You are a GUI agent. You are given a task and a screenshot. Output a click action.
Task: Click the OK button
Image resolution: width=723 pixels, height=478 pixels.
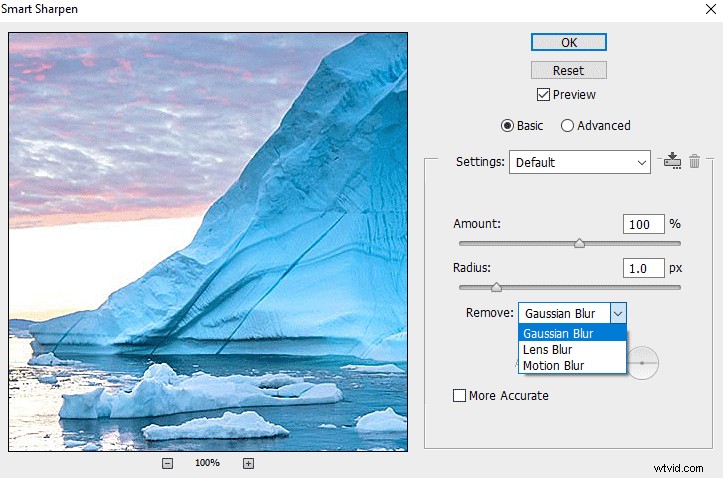point(569,42)
